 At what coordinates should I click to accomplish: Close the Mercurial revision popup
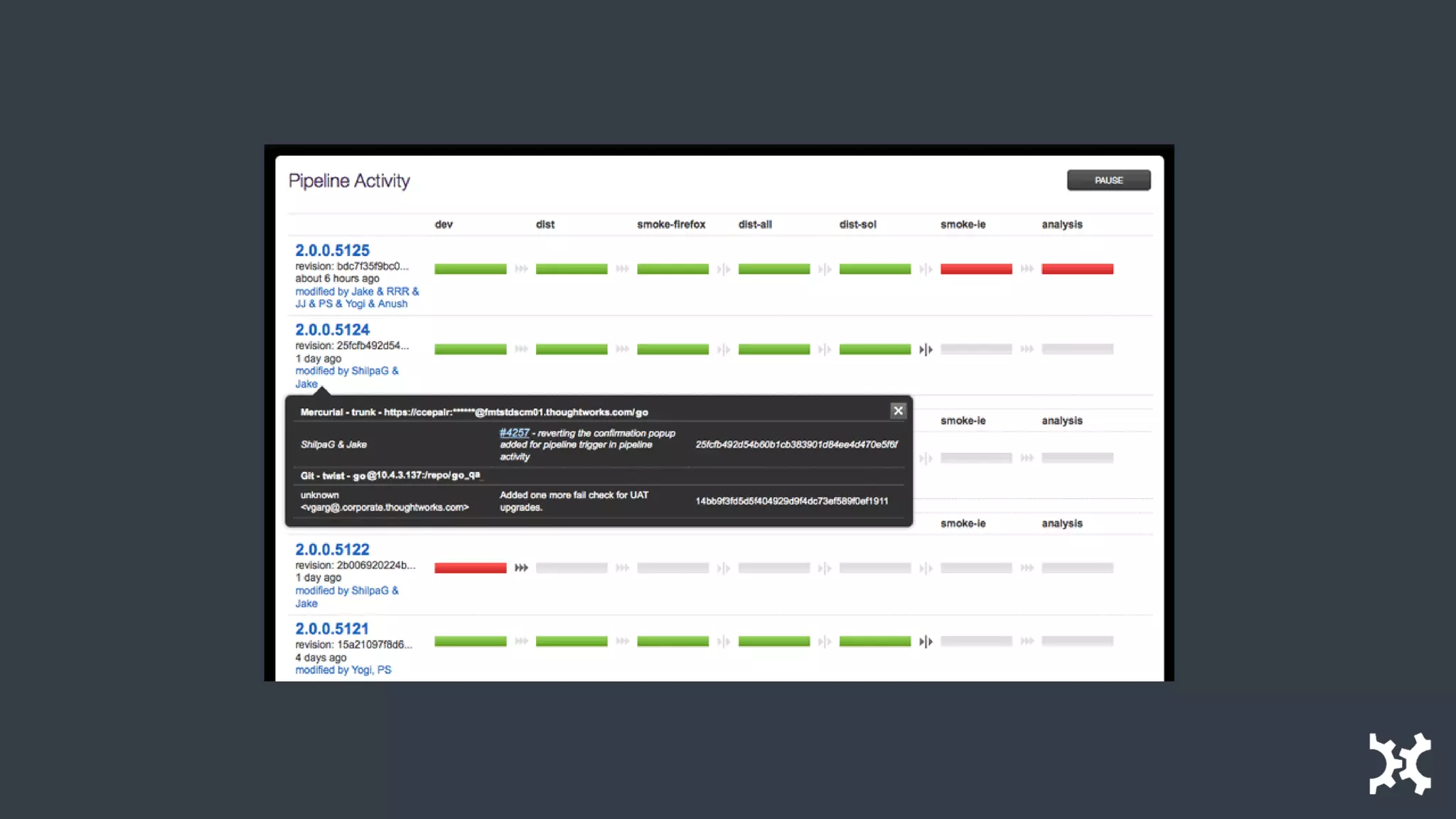pos(898,410)
